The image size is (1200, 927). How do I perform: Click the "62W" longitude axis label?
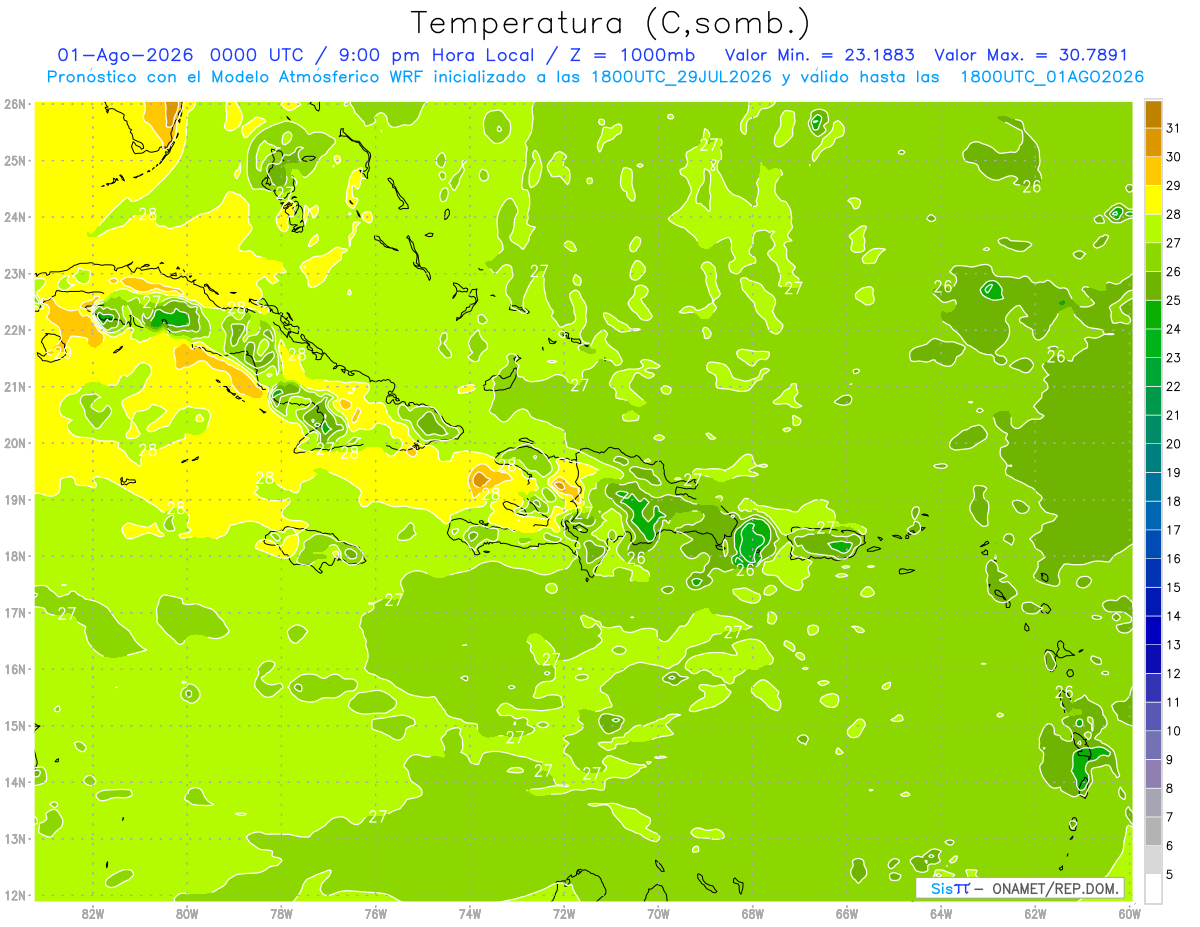point(1035,913)
